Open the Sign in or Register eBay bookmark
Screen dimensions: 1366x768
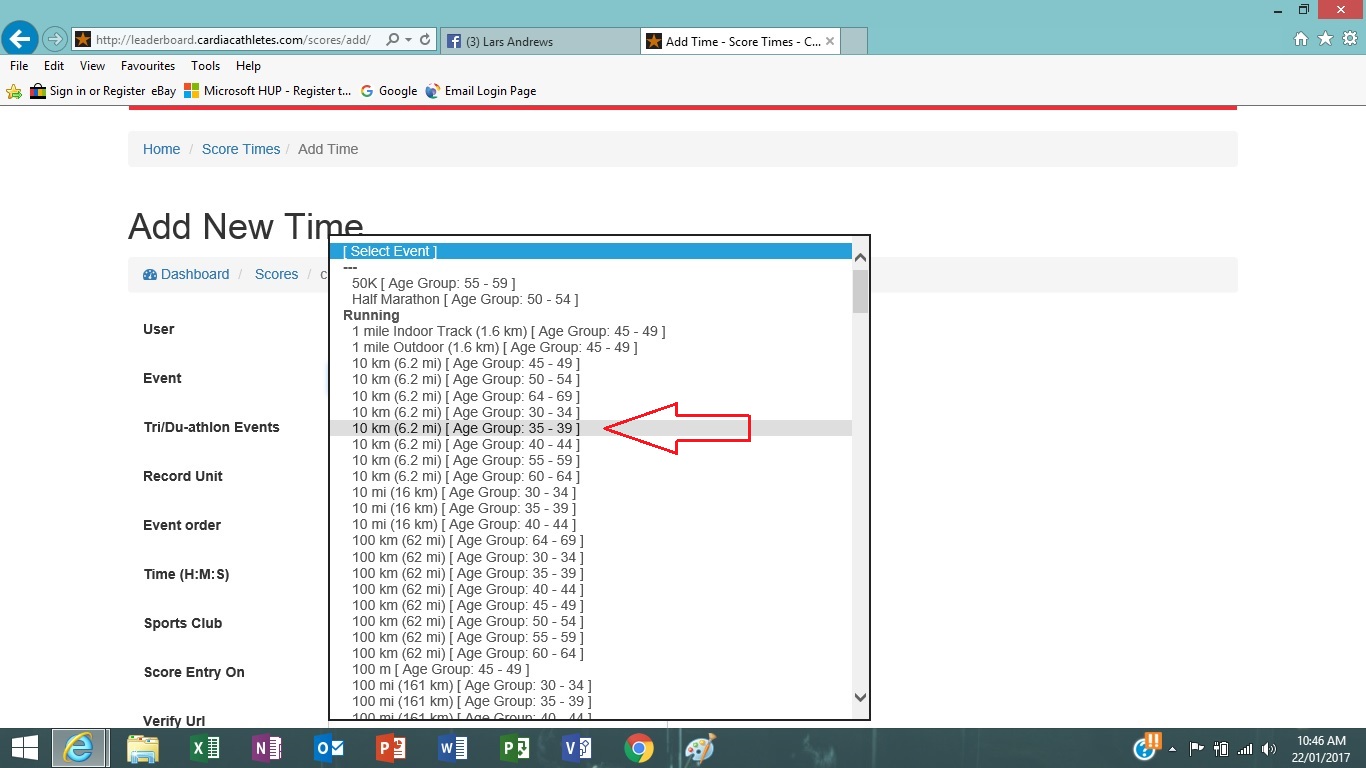point(103,91)
